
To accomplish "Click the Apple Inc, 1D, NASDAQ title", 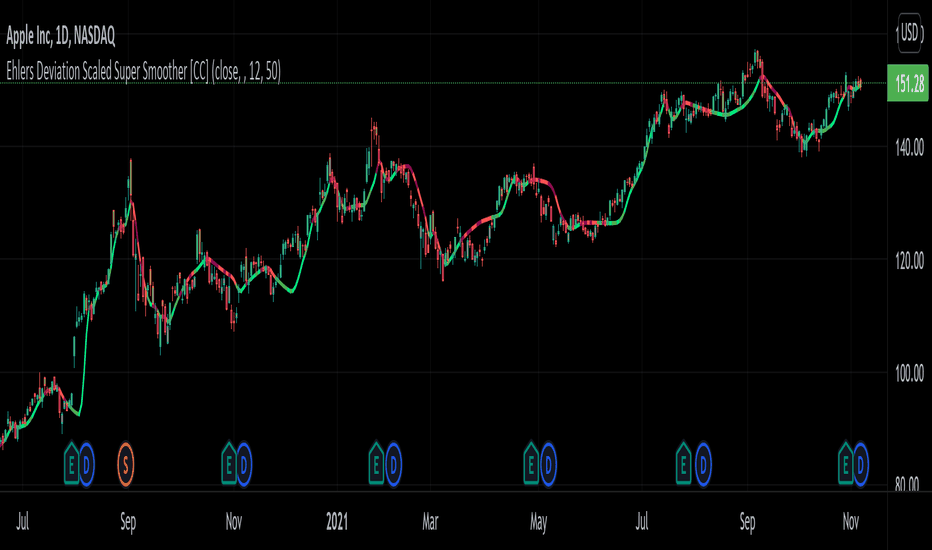I will click(61, 37).
